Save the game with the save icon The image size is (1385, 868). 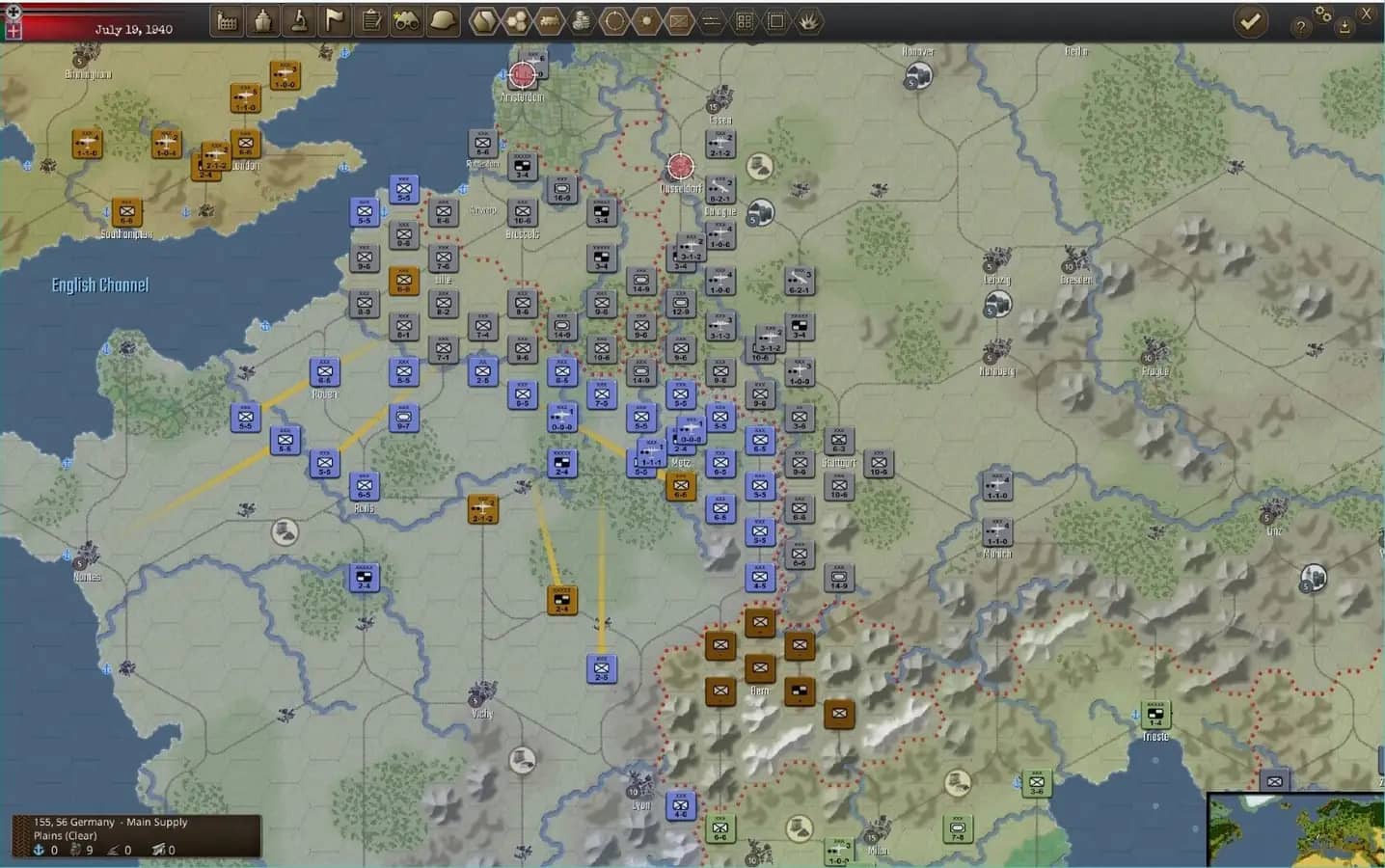[1345, 27]
